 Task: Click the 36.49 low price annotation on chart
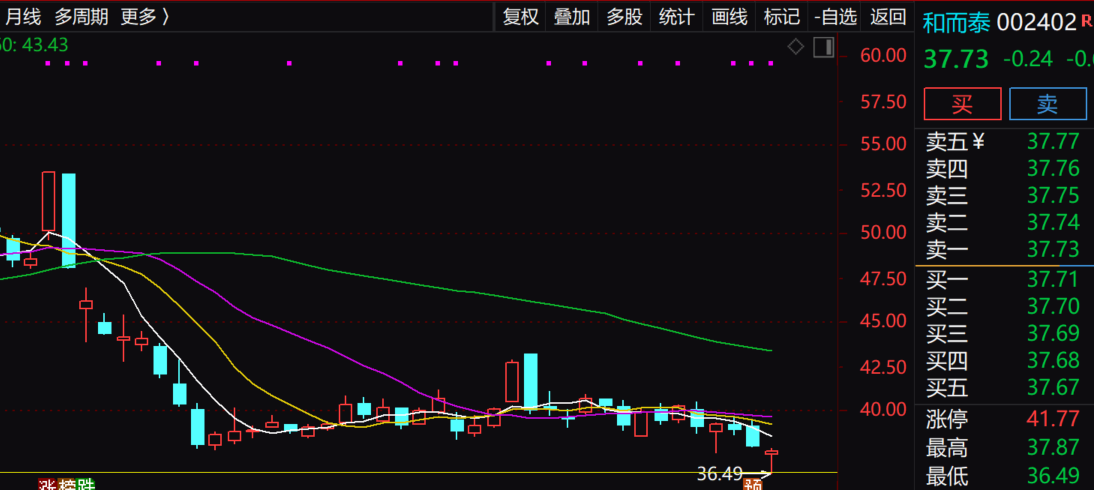point(719,475)
